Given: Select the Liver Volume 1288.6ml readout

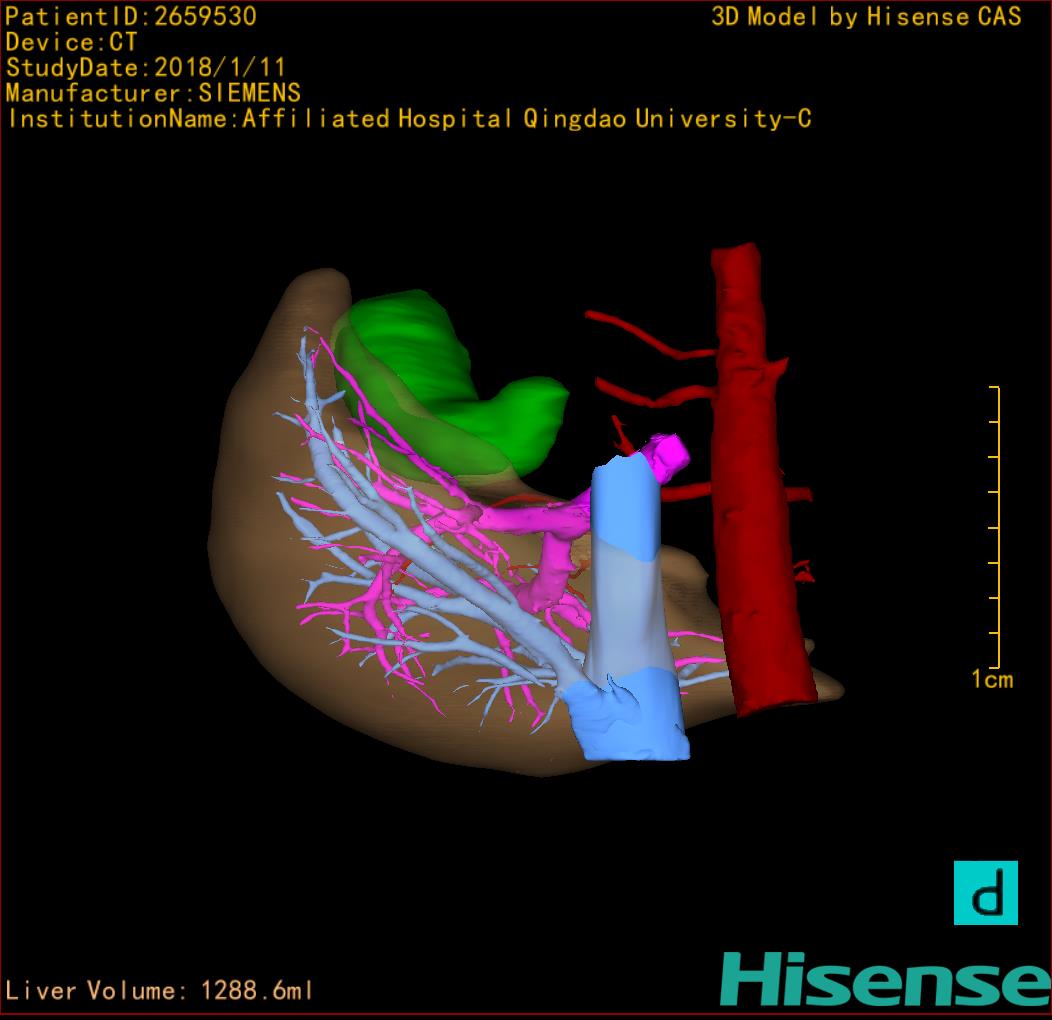Looking at the screenshot, I should point(160,991).
